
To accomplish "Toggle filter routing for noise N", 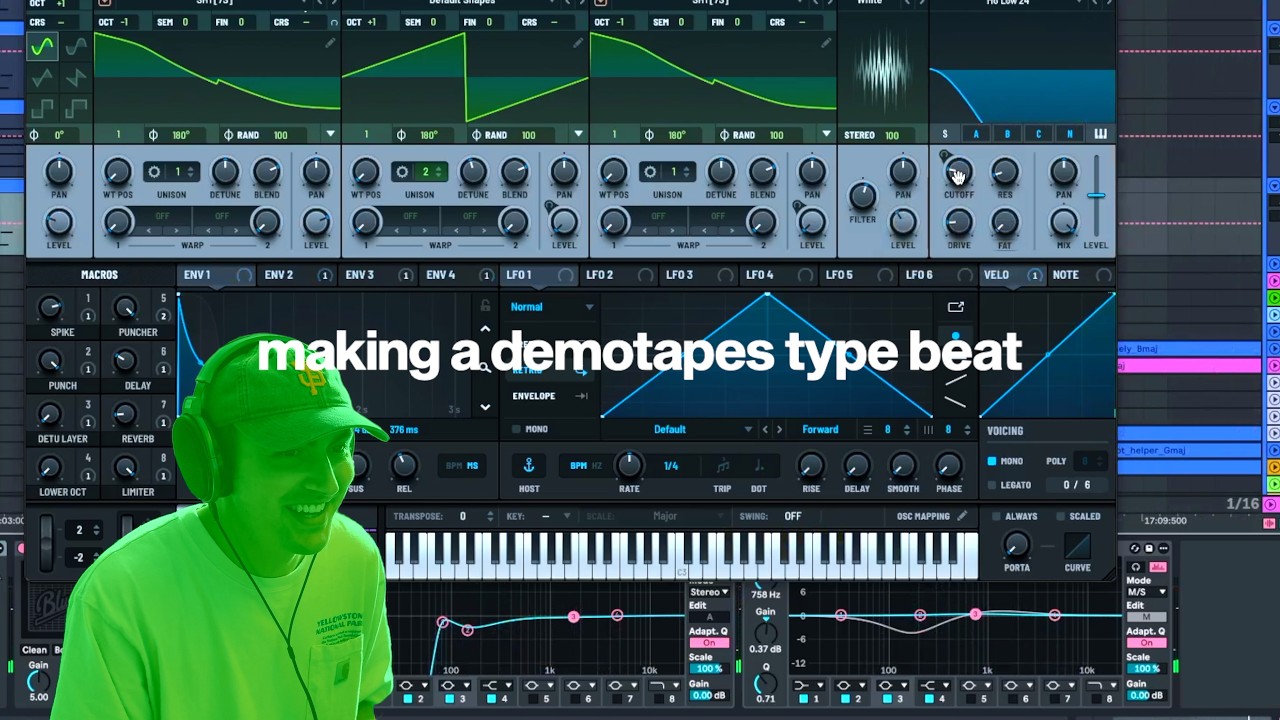I will tap(1069, 134).
